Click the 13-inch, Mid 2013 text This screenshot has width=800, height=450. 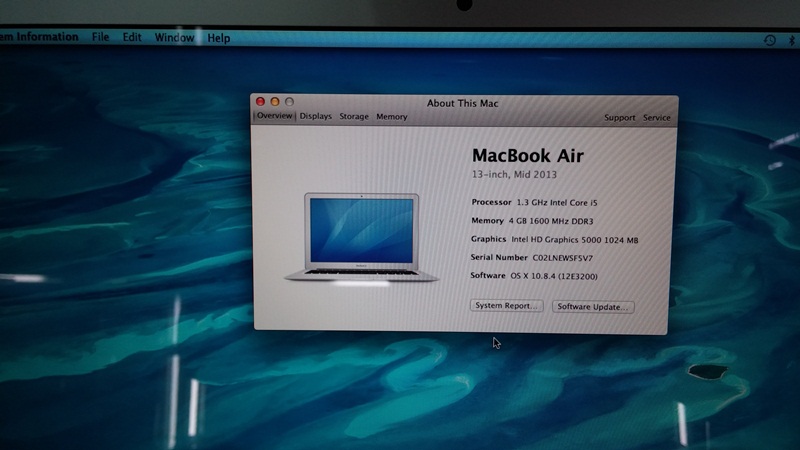514,174
